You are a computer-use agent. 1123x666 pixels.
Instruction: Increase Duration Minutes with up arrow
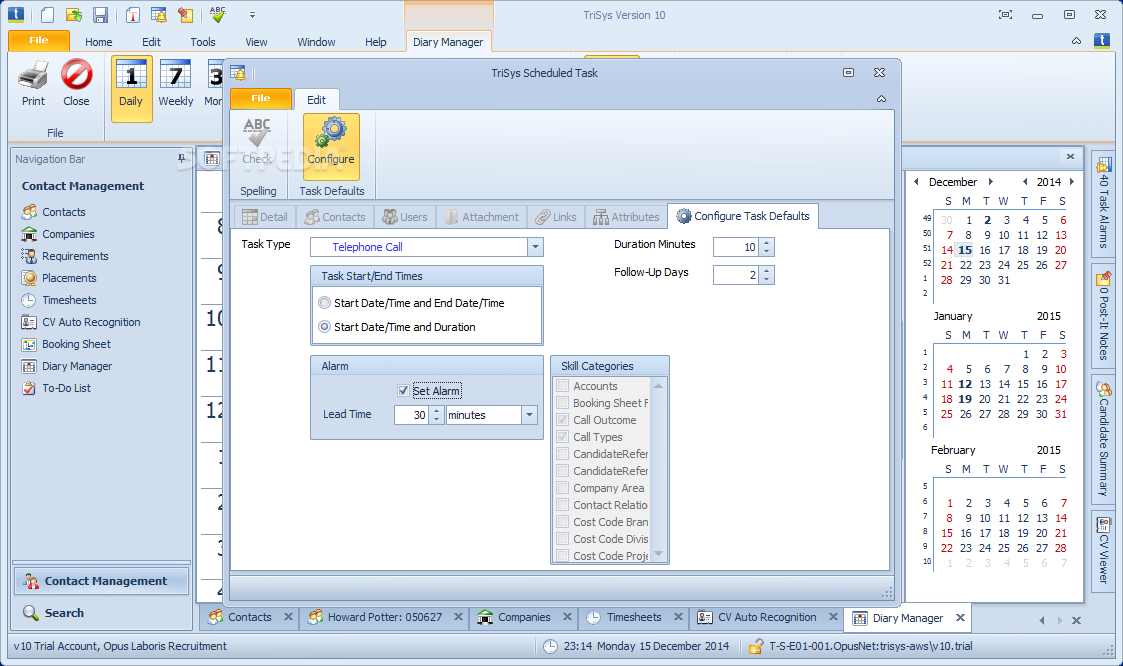pos(766,243)
